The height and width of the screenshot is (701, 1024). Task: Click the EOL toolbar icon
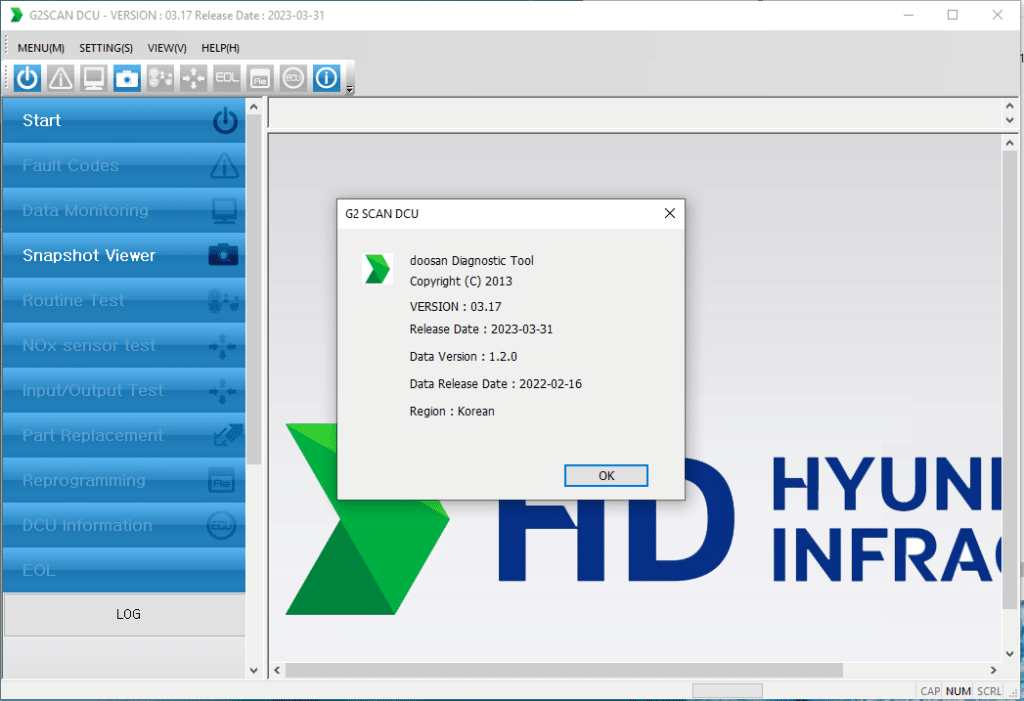pos(227,78)
